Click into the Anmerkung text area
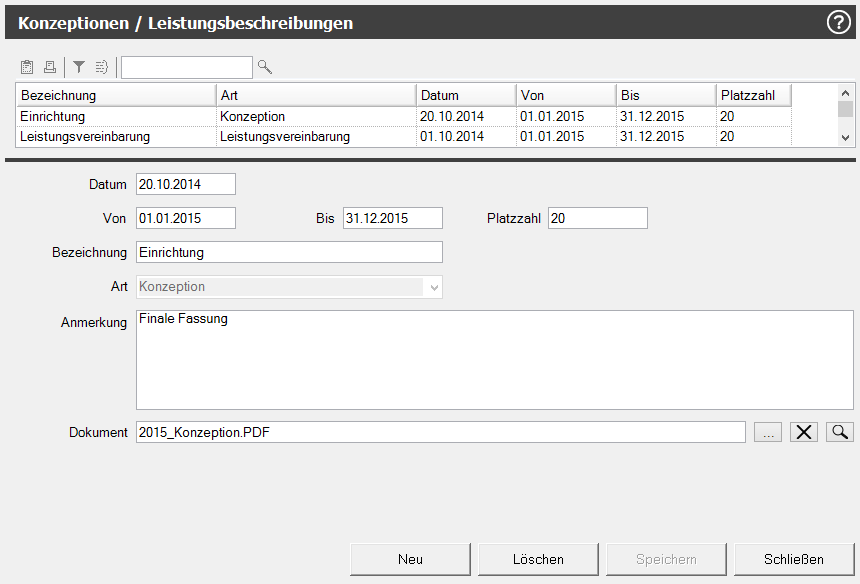The height and width of the screenshot is (584, 860). pyautogui.click(x=494, y=360)
